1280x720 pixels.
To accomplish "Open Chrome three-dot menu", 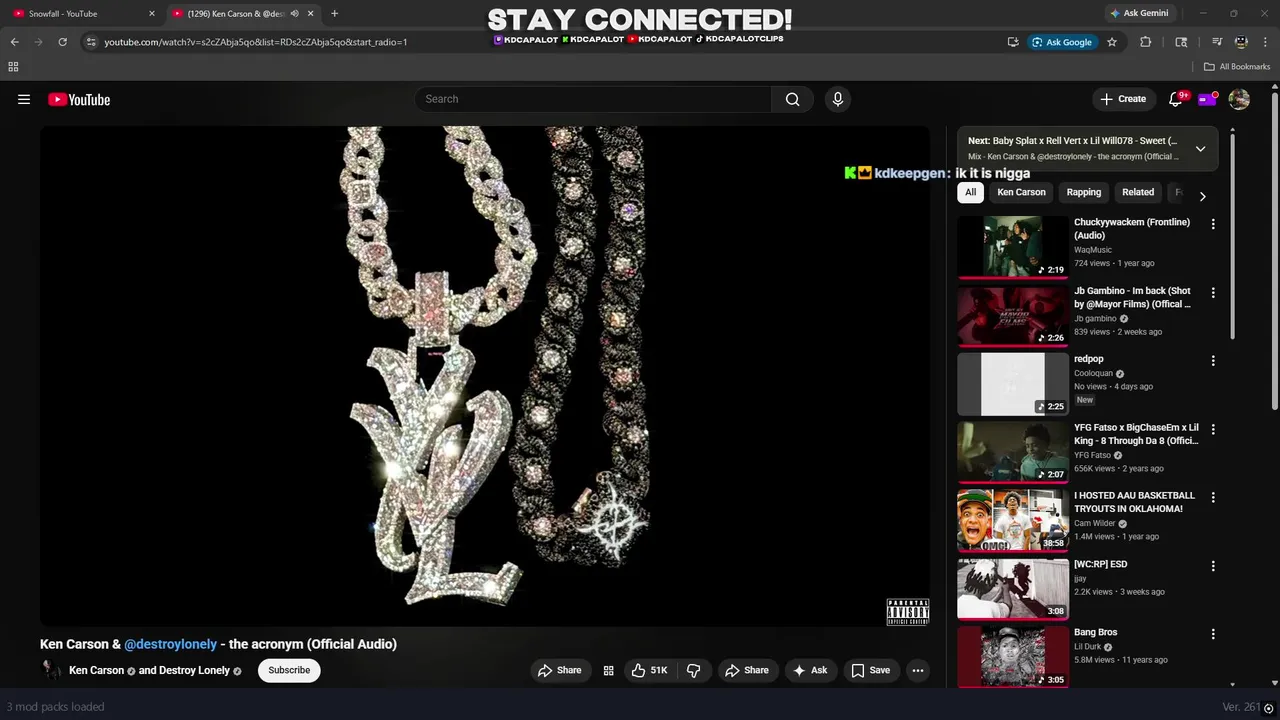I will (x=1265, y=42).
